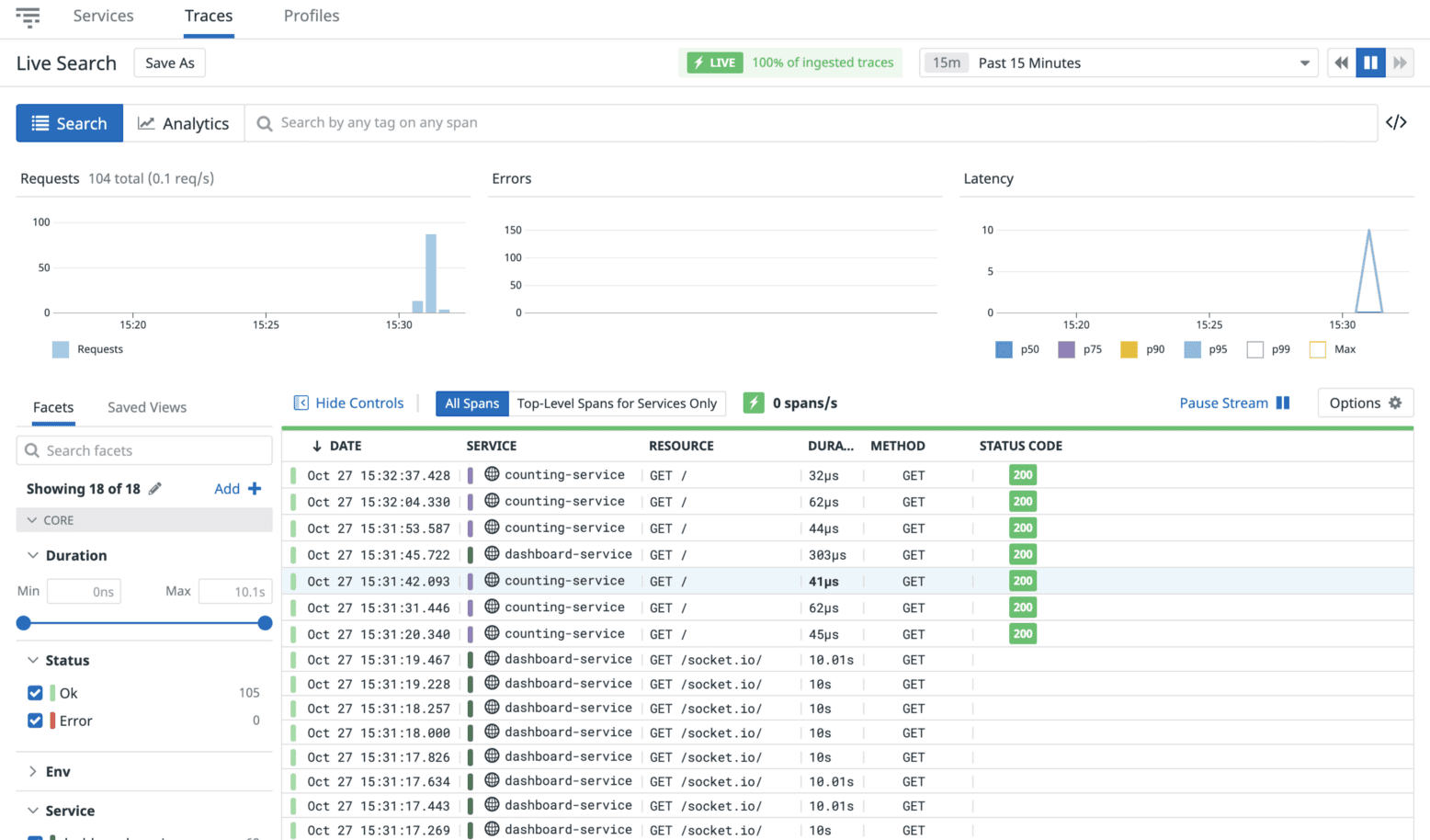Collapse the Duration facet section

pyautogui.click(x=33, y=555)
